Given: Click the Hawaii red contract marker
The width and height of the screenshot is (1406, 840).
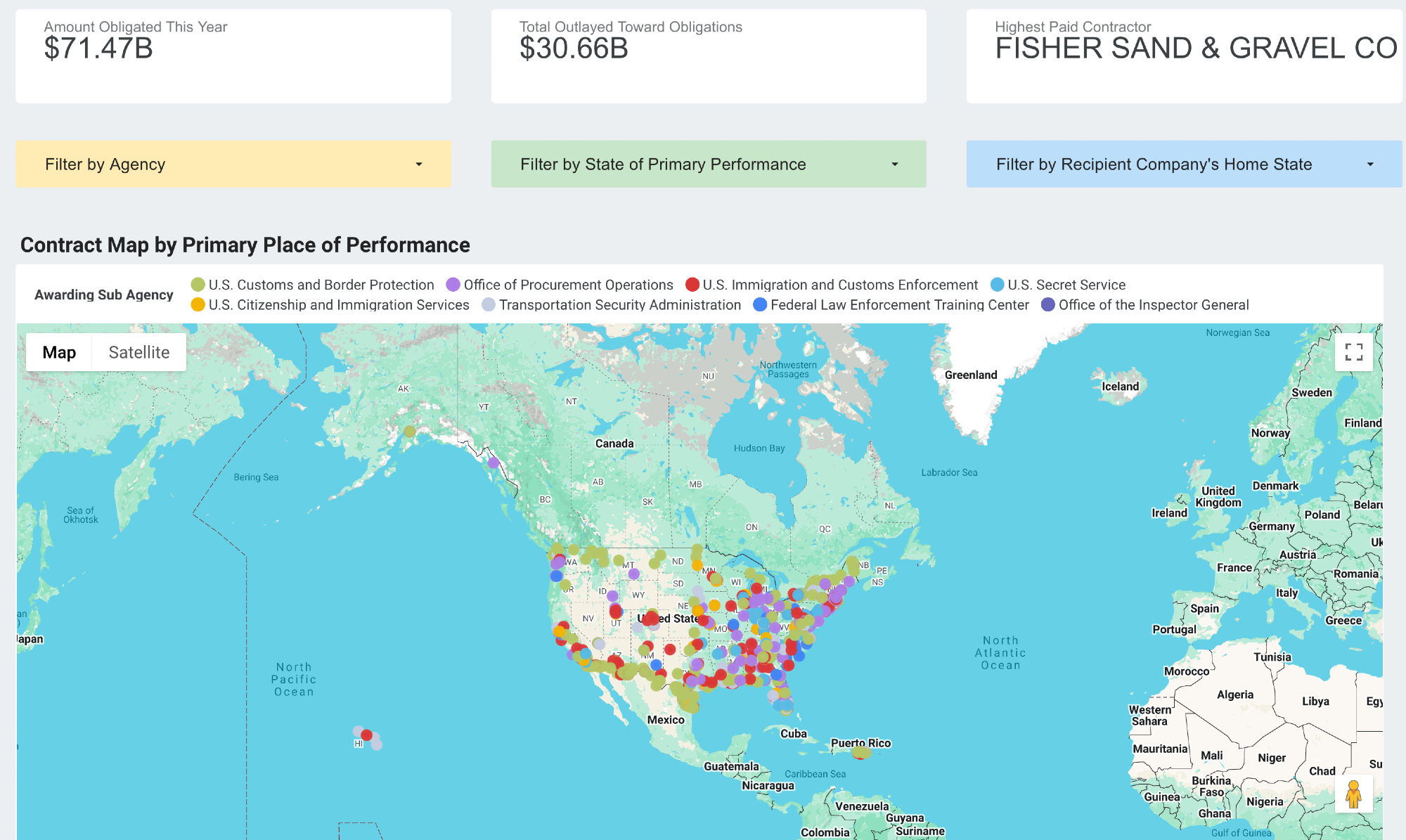Looking at the screenshot, I should tap(366, 735).
